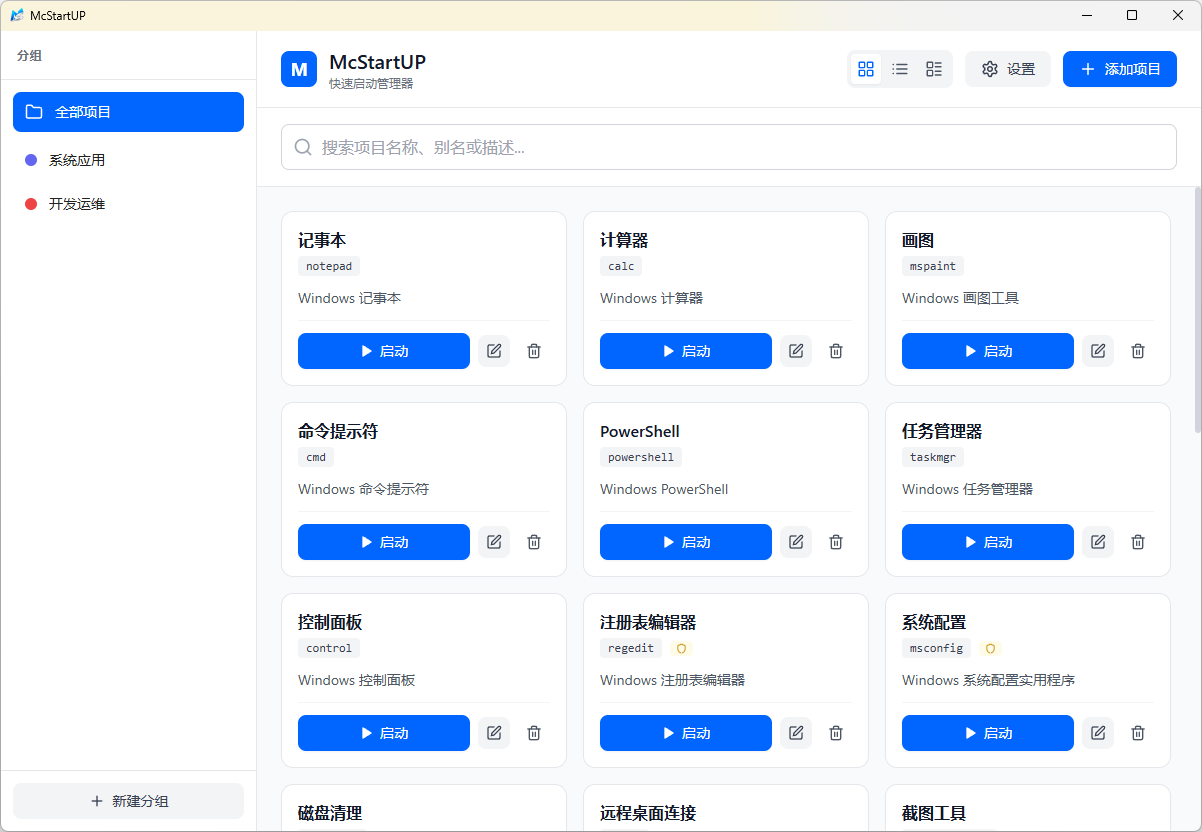This screenshot has width=1202, height=832.
Task: Create a new group with 新建分组
Action: click(128, 801)
